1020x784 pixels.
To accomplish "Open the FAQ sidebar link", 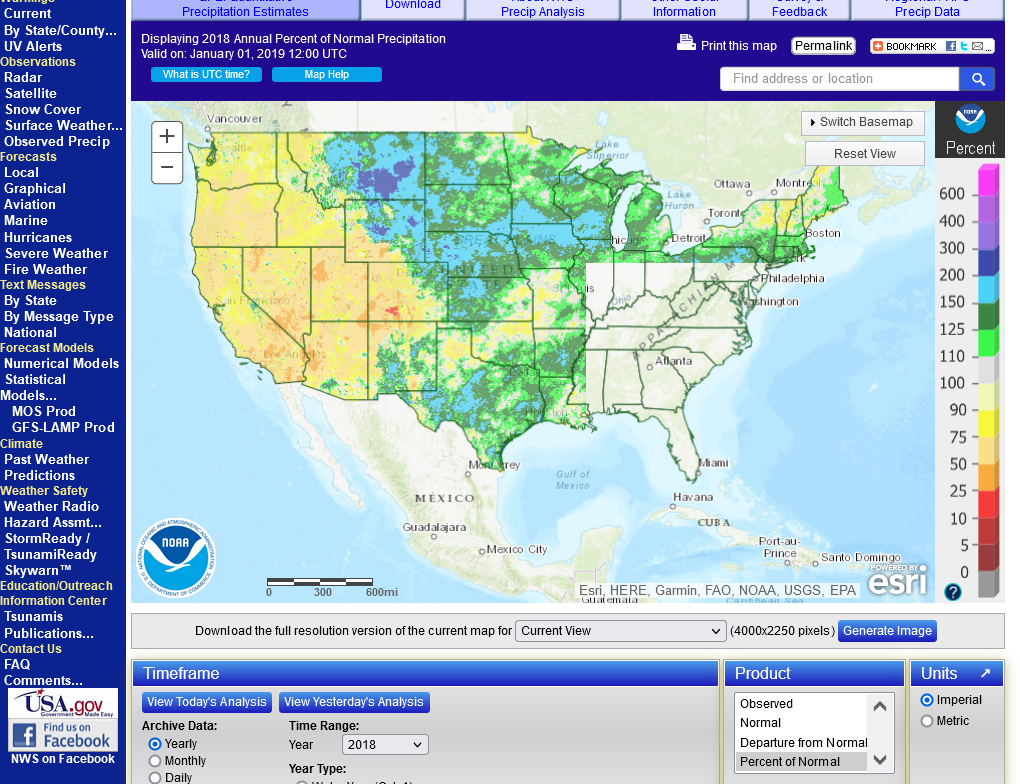I will tap(17, 664).
